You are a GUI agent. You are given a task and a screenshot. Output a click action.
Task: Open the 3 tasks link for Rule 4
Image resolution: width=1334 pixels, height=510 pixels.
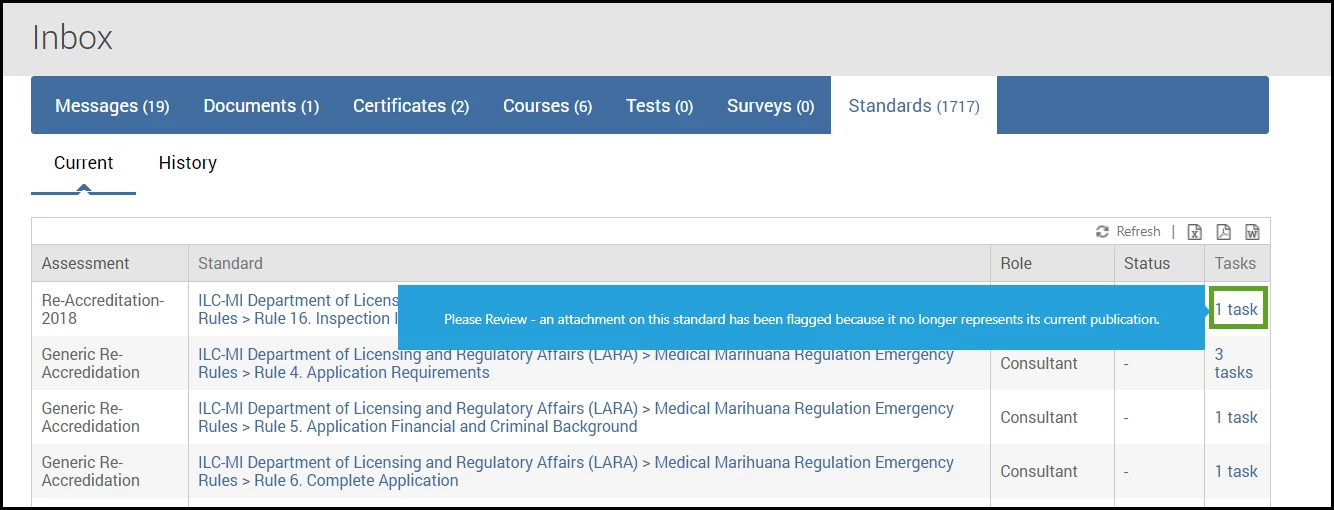click(x=1234, y=363)
